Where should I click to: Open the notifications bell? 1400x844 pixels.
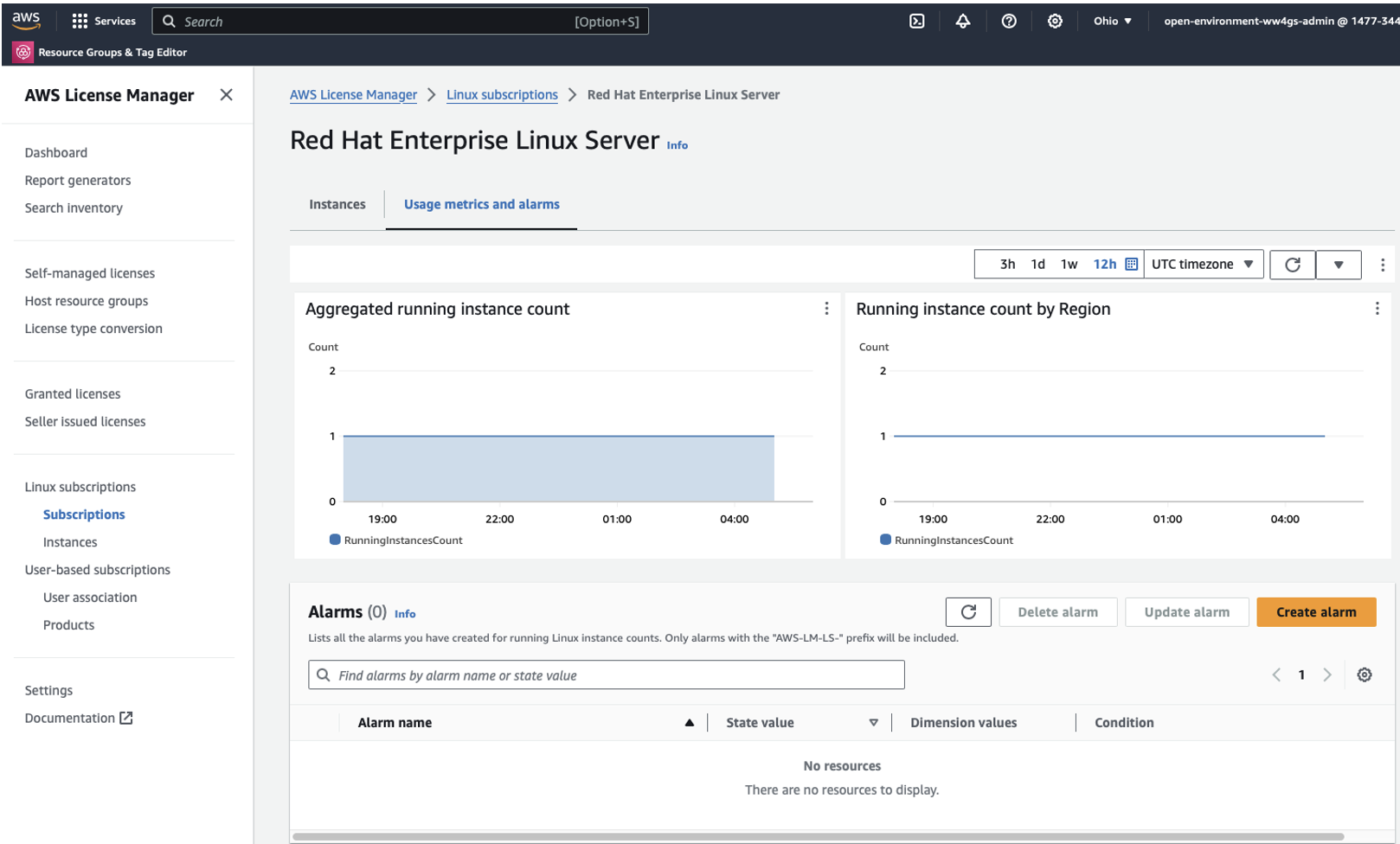[963, 21]
